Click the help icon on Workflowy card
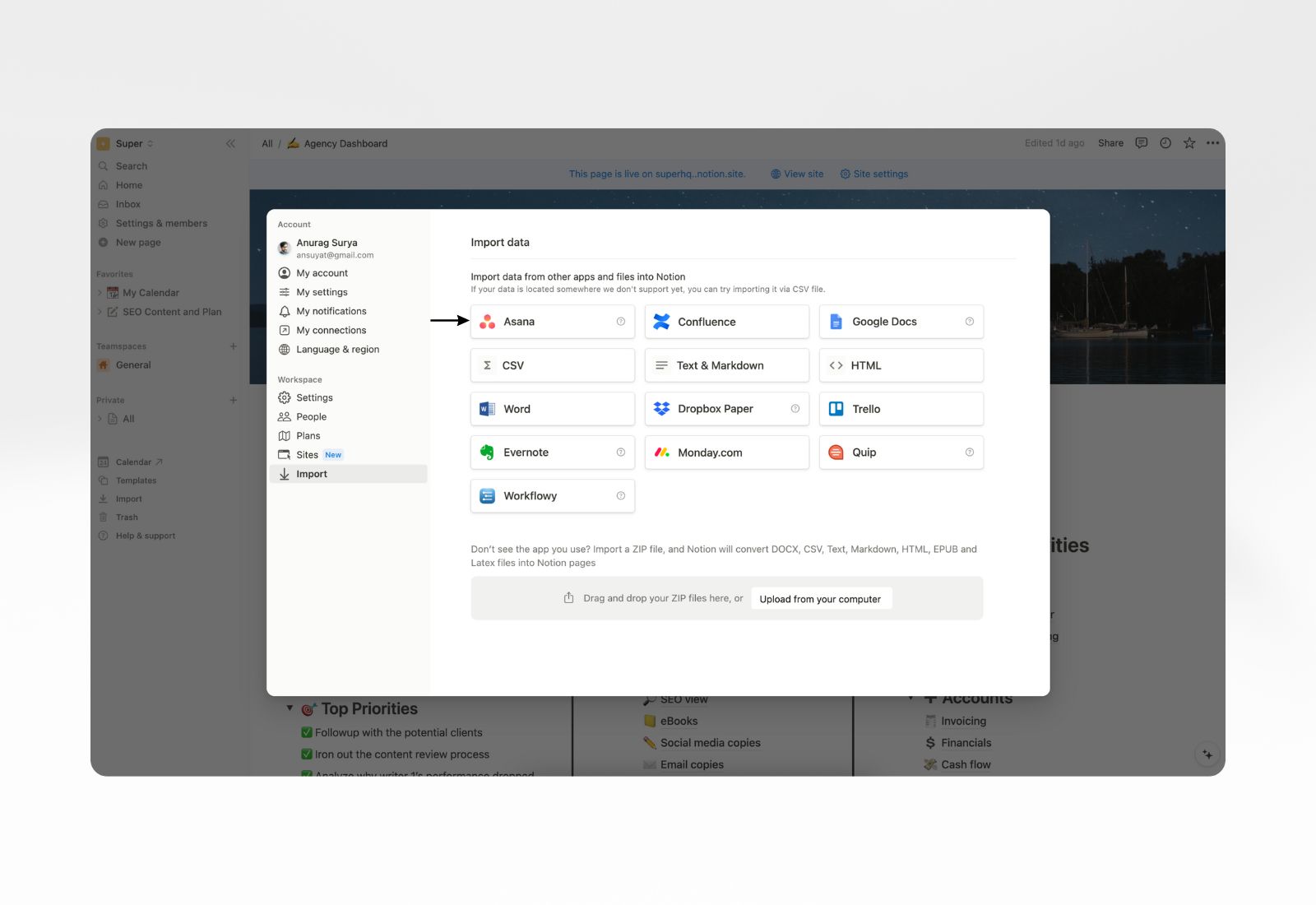Viewport: 1316px width, 905px height. pyautogui.click(x=621, y=496)
